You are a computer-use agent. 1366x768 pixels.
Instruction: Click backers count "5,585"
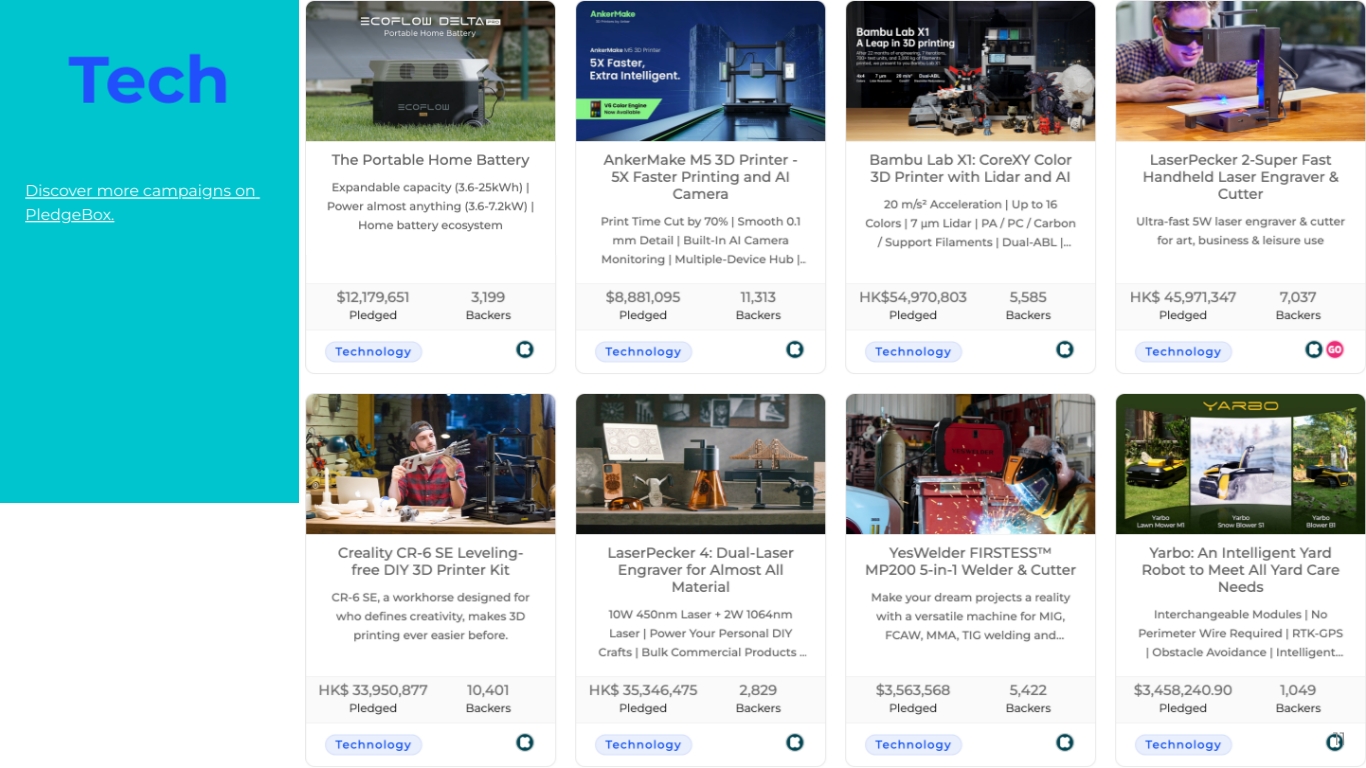1028,297
